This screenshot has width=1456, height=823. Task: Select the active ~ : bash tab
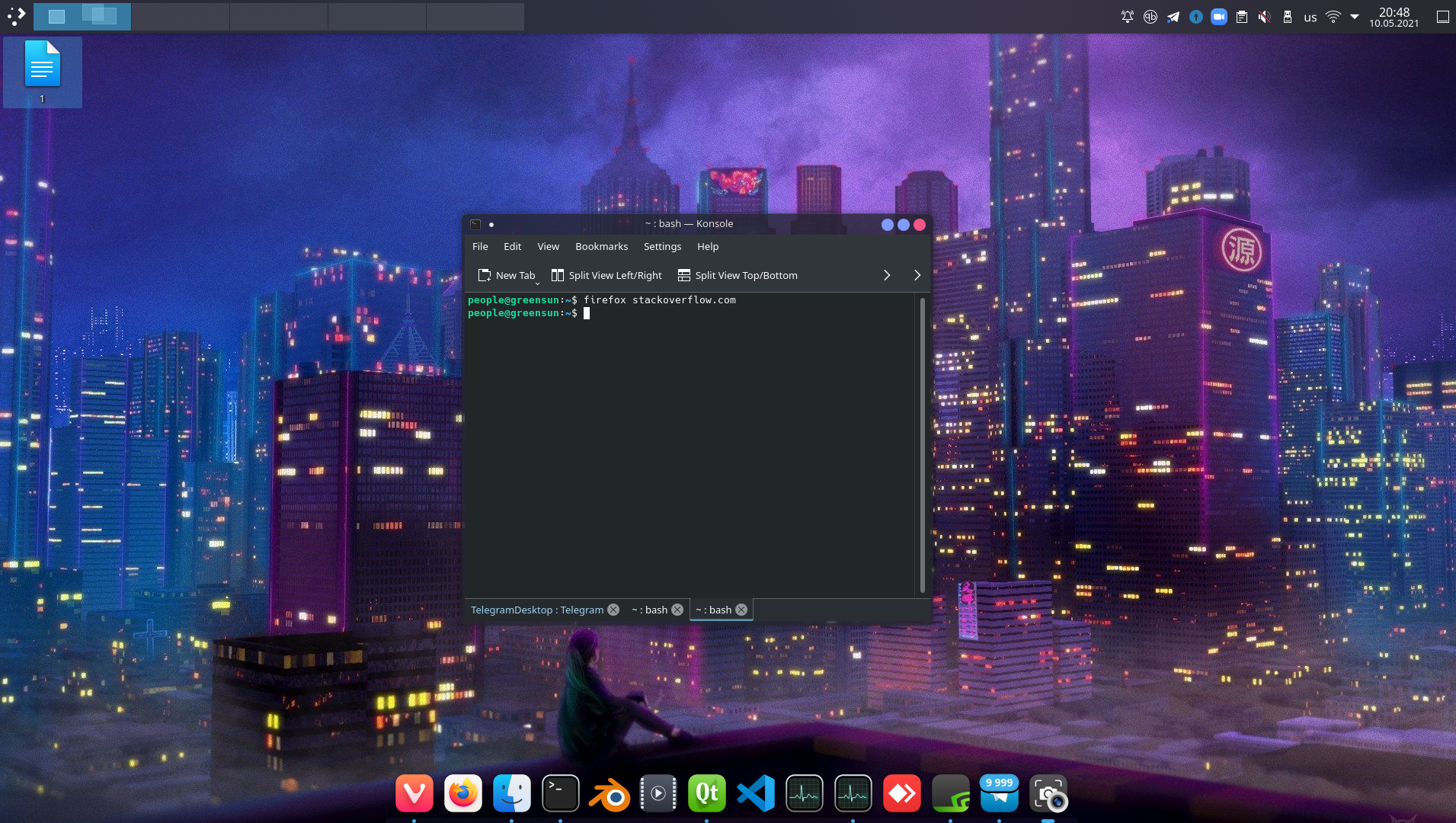click(x=713, y=610)
